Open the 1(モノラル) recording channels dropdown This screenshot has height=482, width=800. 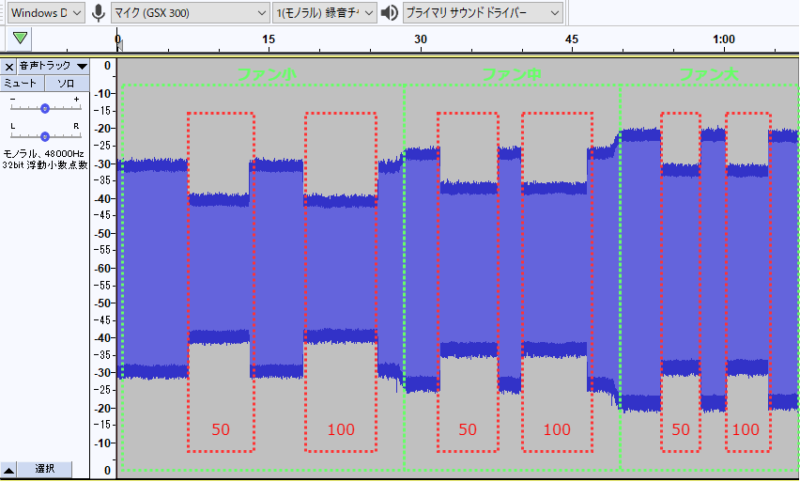point(324,13)
